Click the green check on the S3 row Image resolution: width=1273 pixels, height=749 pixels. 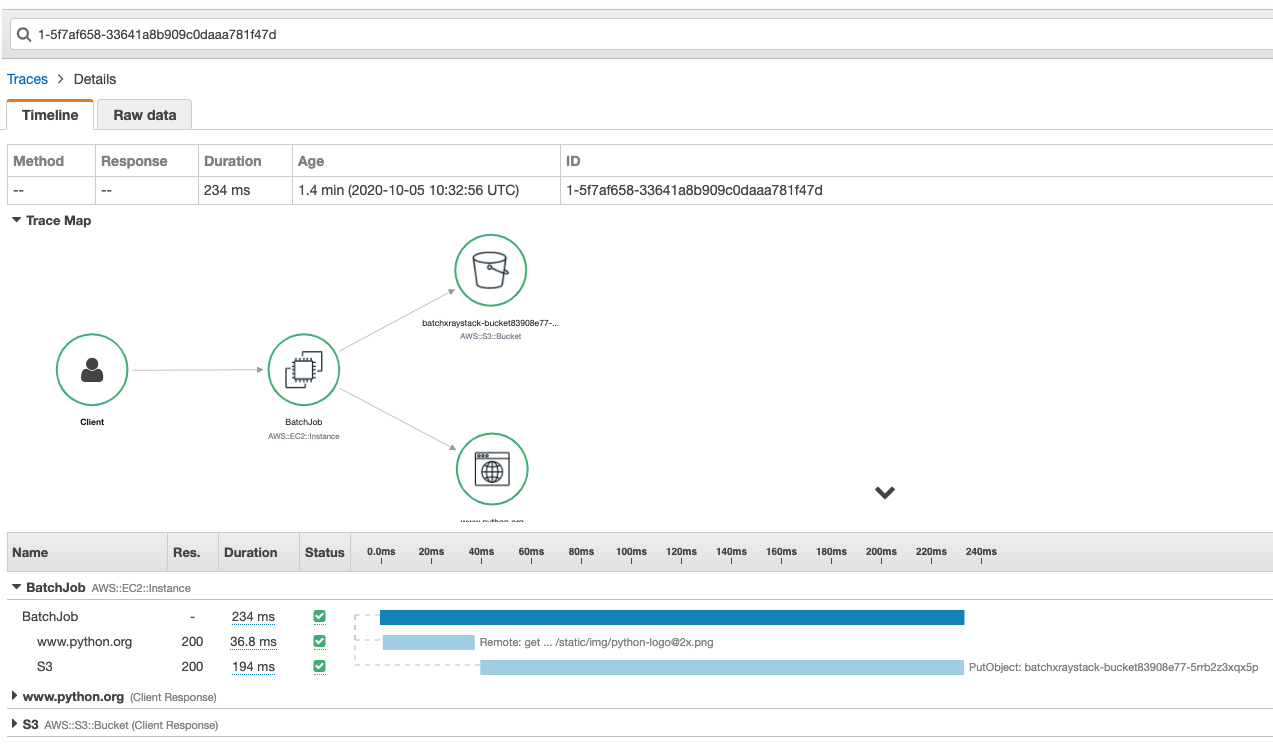[319, 666]
